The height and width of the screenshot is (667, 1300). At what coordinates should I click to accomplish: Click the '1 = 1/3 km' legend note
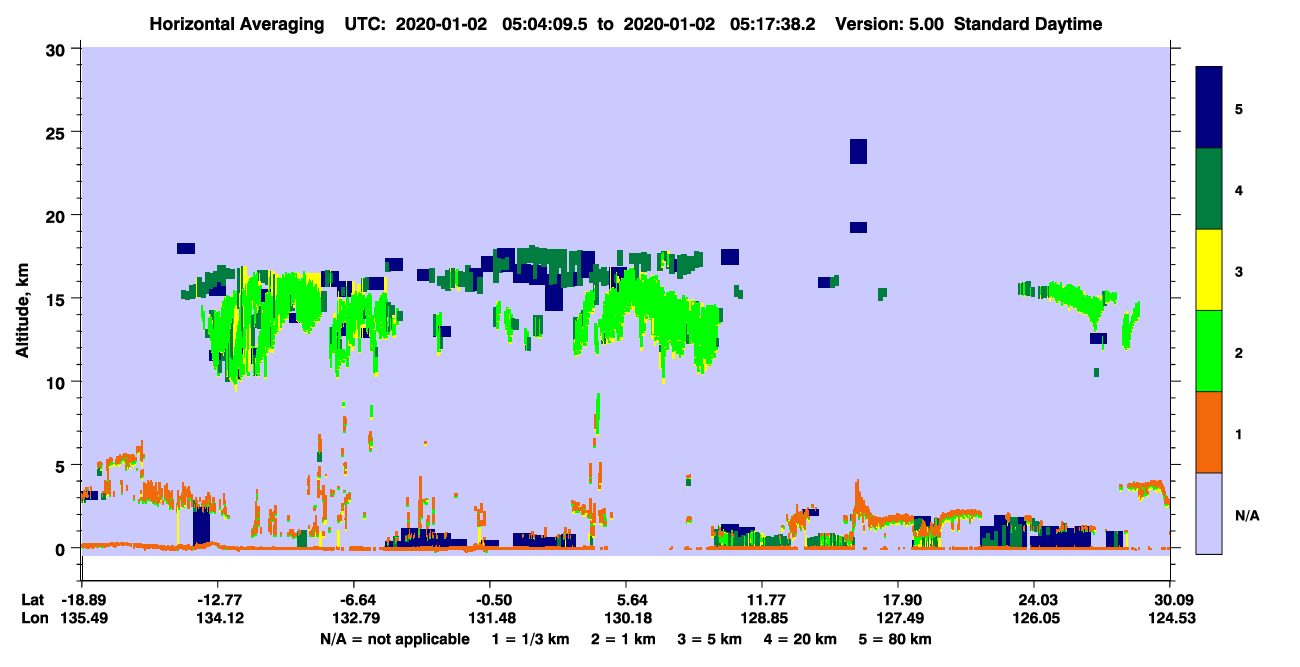point(529,639)
